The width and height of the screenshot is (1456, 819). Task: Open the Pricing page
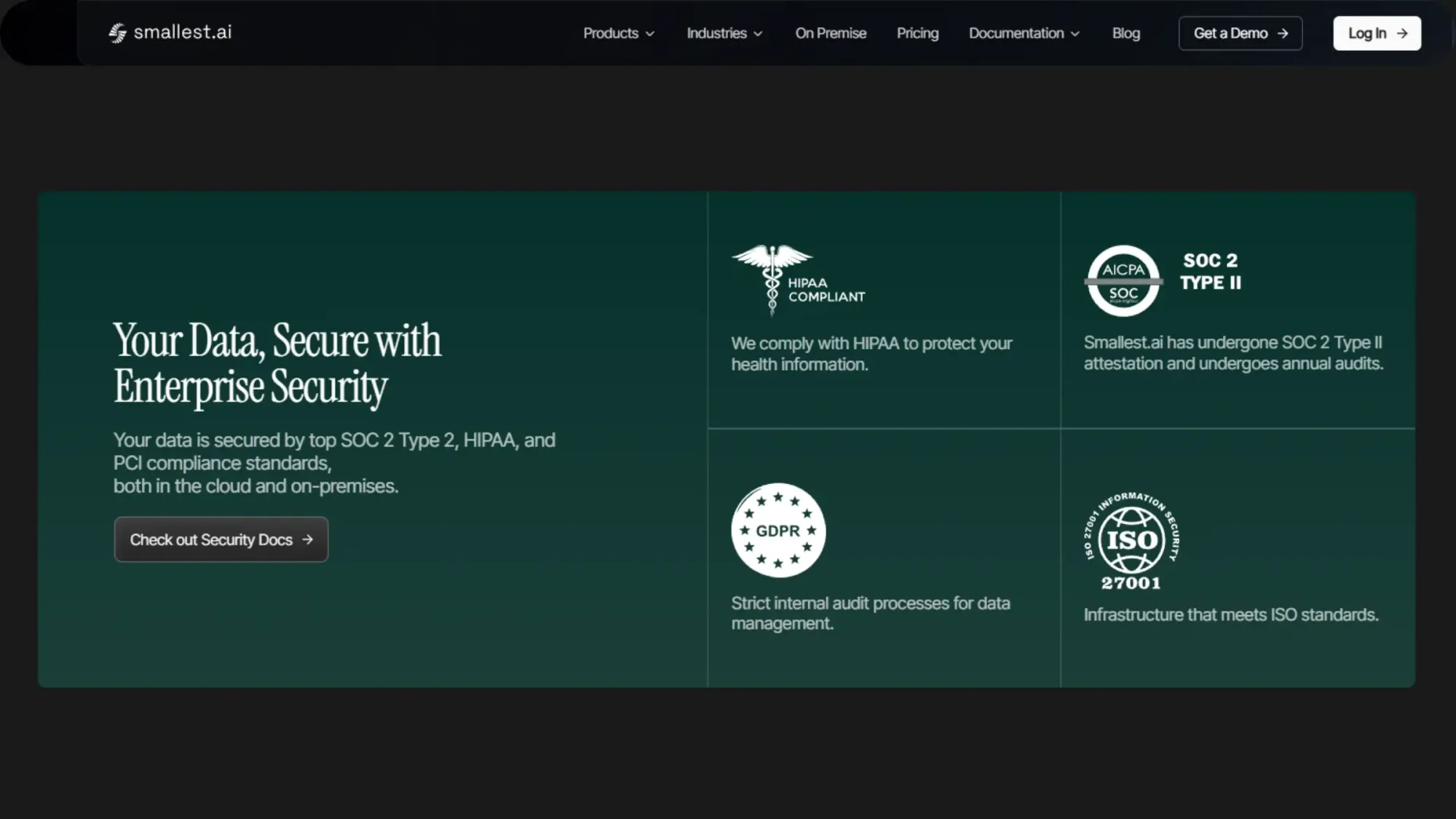917,33
